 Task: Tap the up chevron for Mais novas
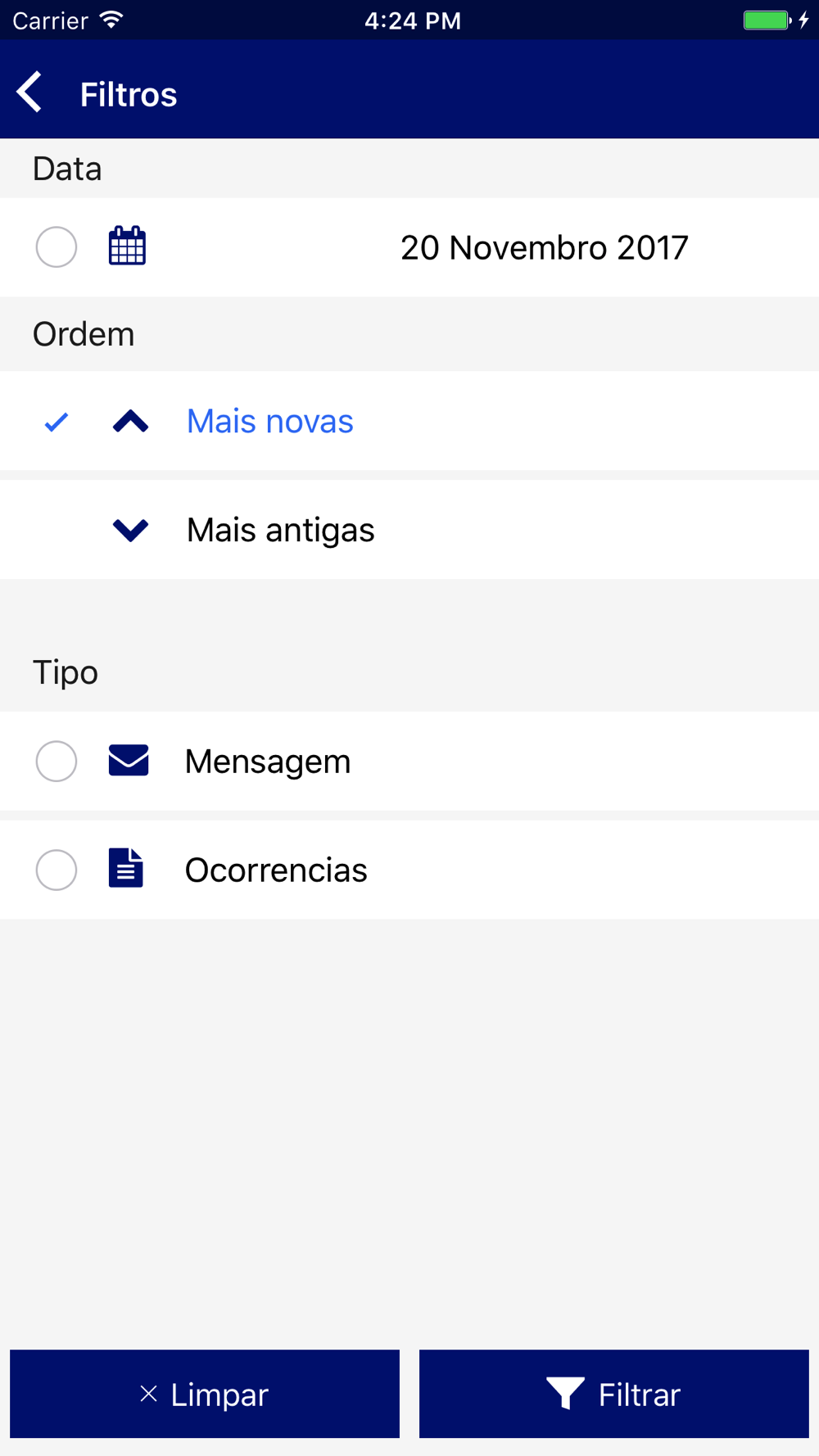click(130, 421)
